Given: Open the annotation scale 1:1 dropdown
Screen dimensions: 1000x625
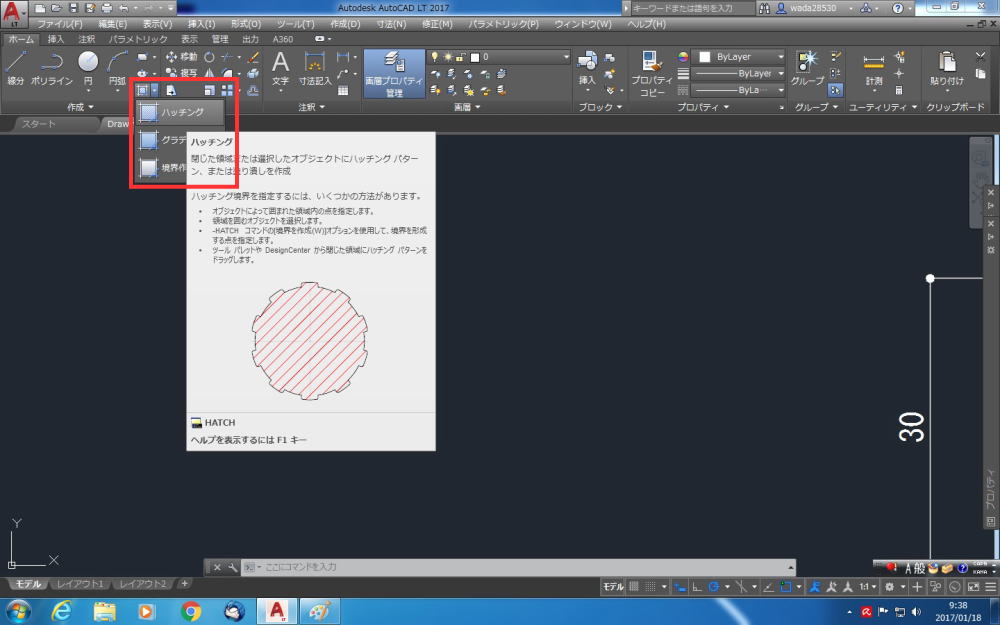Looking at the screenshot, I should tap(868, 587).
